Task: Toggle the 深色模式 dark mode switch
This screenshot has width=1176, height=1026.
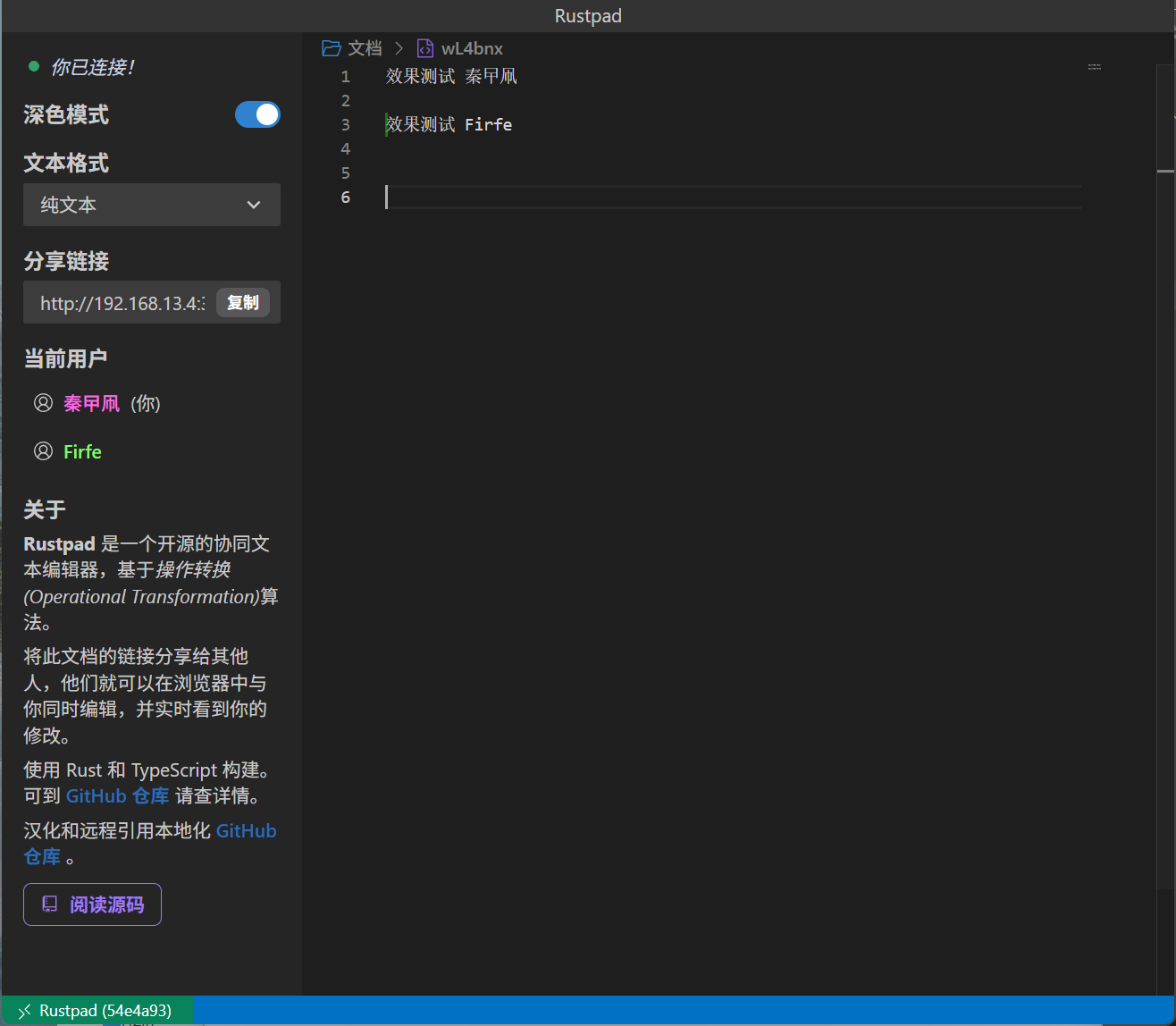Action: click(257, 114)
